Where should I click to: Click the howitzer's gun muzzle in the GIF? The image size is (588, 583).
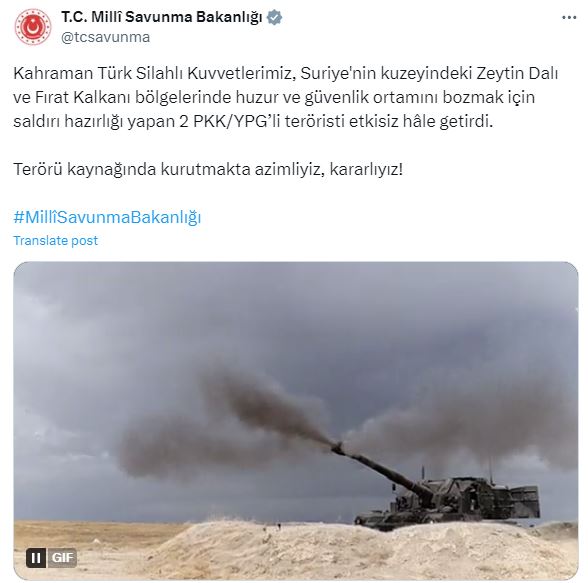(337, 446)
